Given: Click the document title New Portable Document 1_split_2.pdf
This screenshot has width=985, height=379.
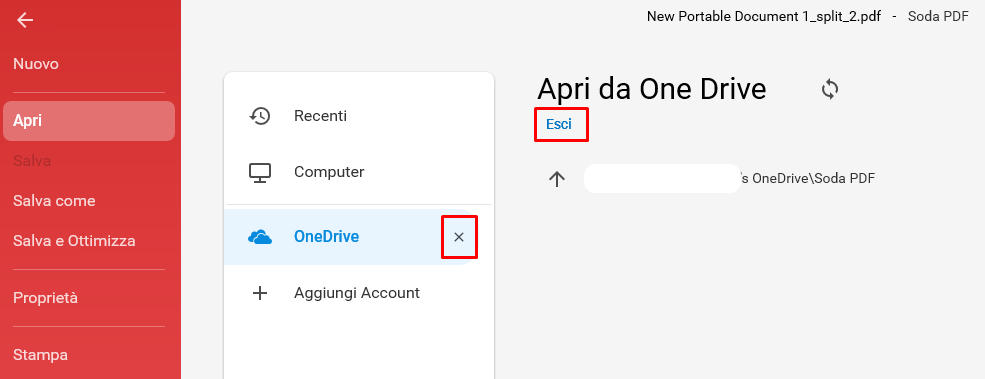Looking at the screenshot, I should [x=763, y=17].
